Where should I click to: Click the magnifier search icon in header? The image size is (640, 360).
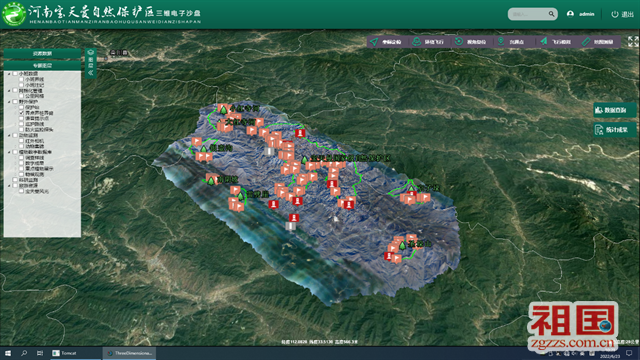551,14
